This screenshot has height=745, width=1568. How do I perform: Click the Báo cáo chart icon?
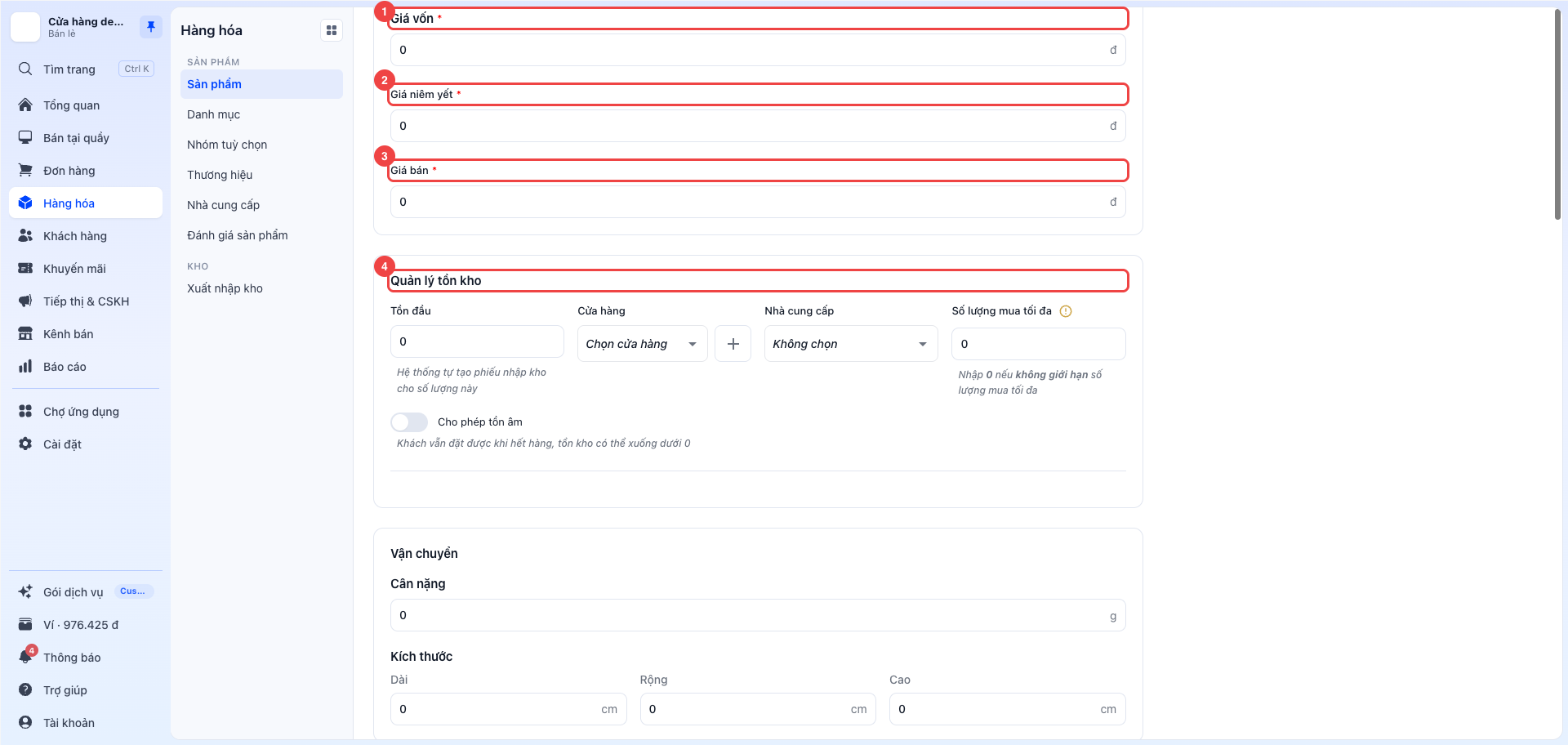[x=25, y=366]
